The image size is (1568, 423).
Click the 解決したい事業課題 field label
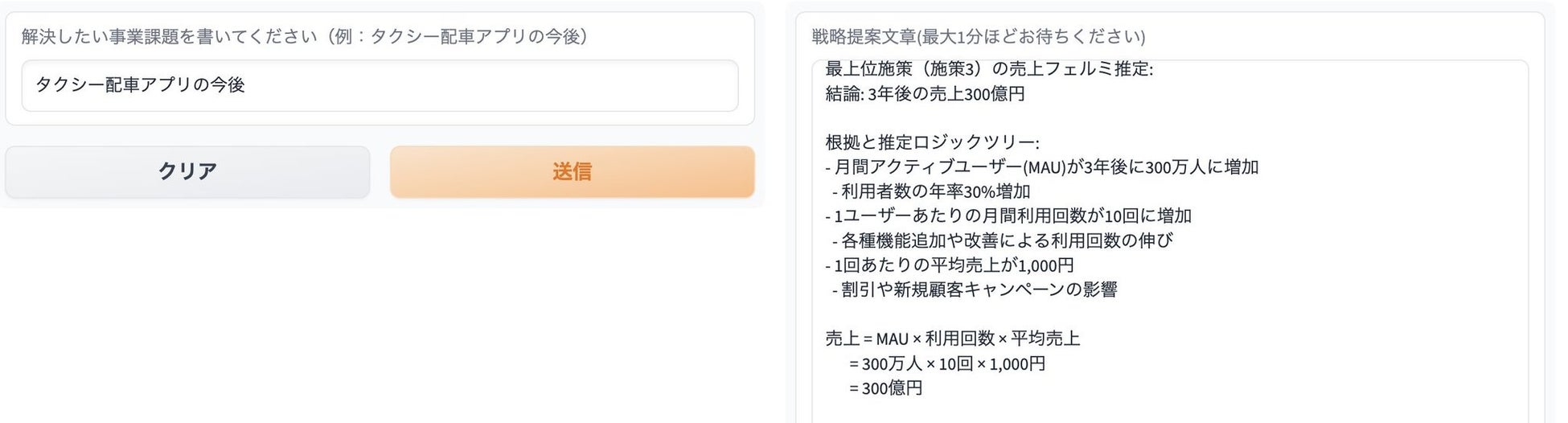[x=304, y=36]
